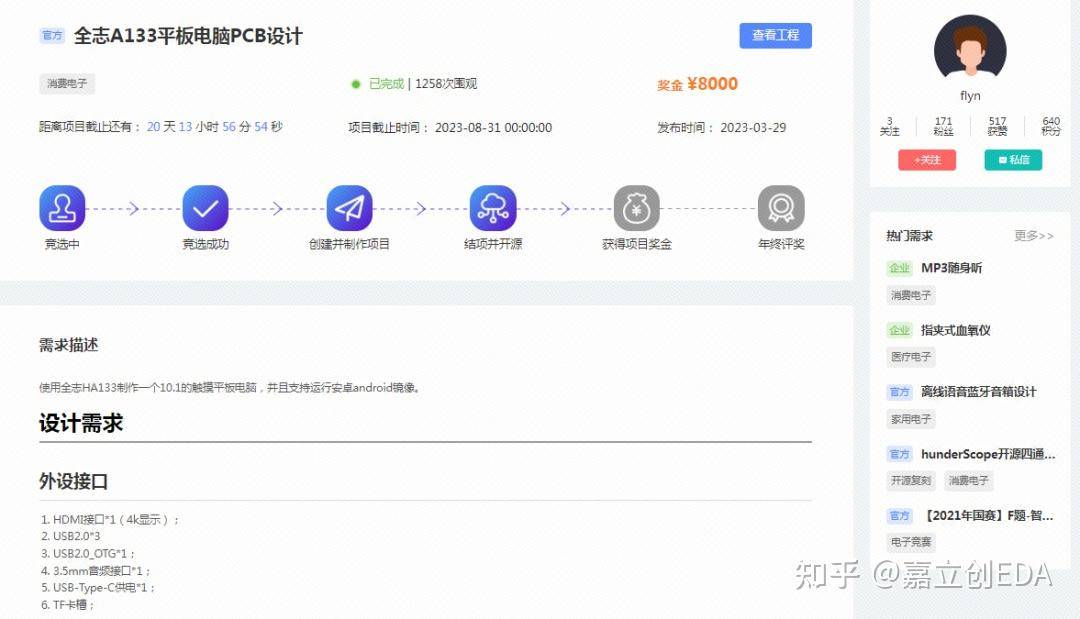Open the MP3随身听 requirement
The image size is (1080, 619).
[951, 268]
